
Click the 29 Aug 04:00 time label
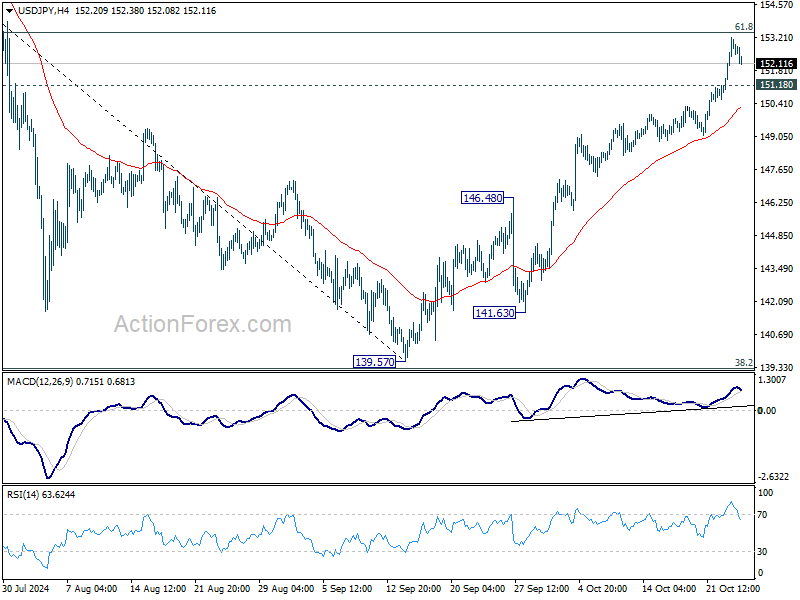[x=286, y=588]
